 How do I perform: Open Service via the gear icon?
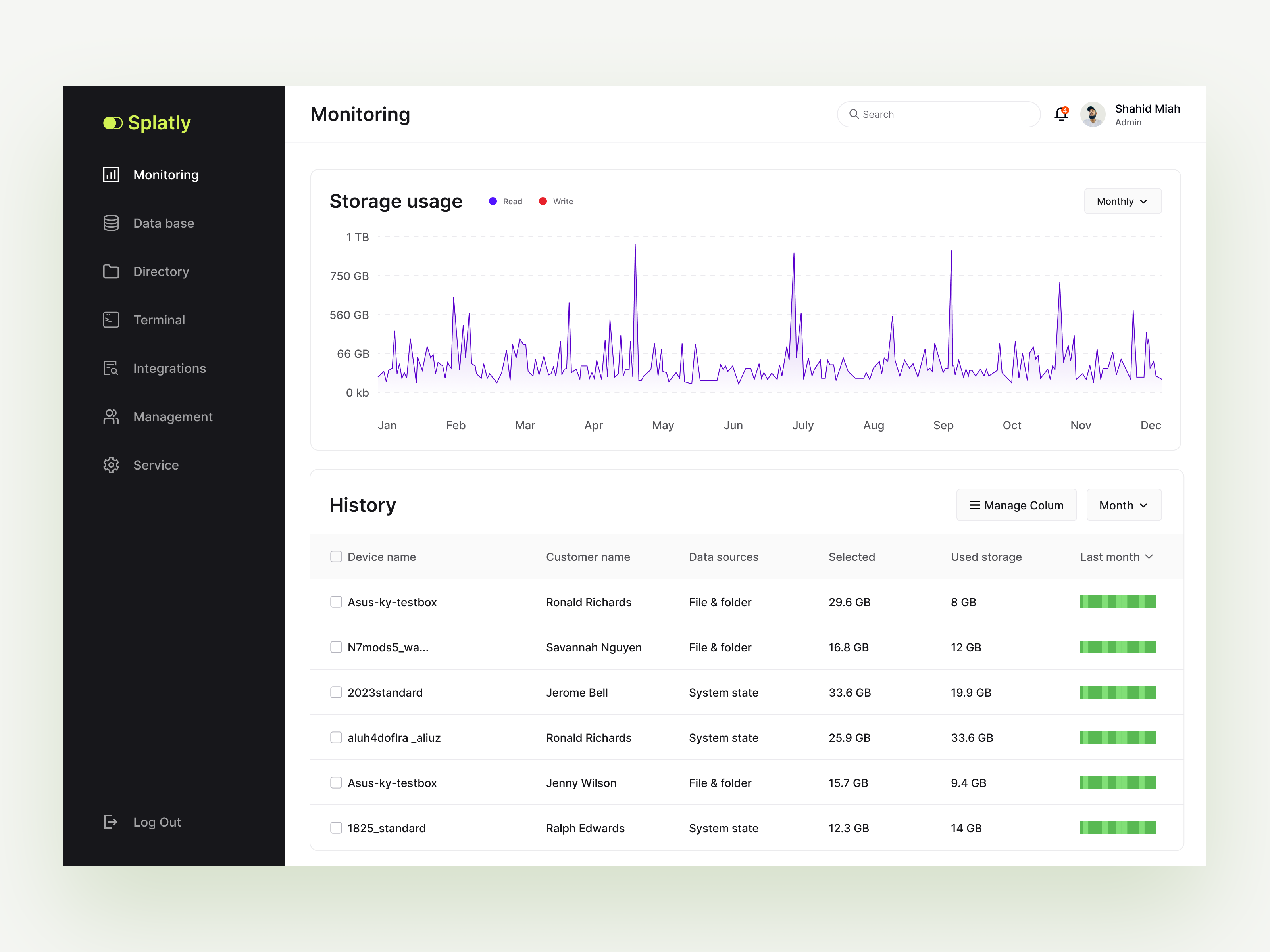111,465
